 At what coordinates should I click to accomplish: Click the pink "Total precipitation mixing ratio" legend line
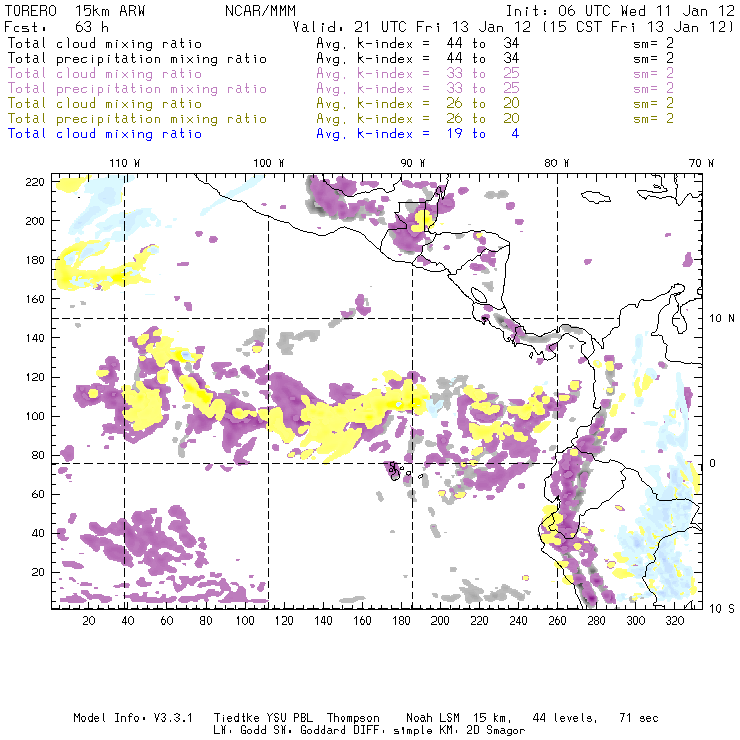point(137,89)
